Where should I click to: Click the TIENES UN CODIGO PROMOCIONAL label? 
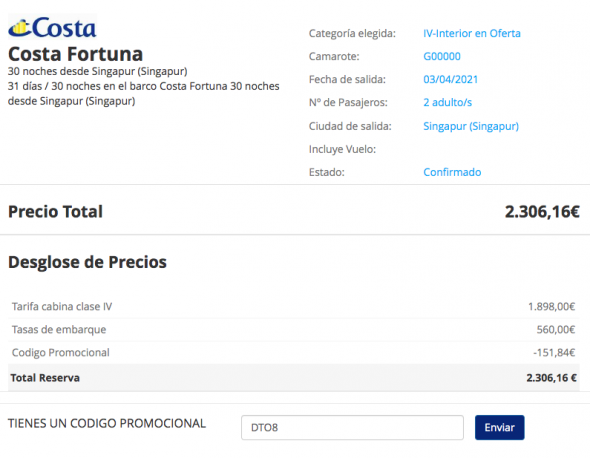point(107,423)
